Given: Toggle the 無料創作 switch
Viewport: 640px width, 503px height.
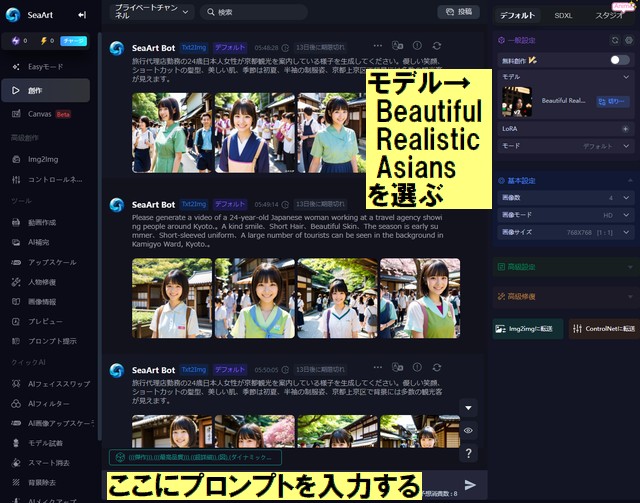Looking at the screenshot, I should [620, 60].
